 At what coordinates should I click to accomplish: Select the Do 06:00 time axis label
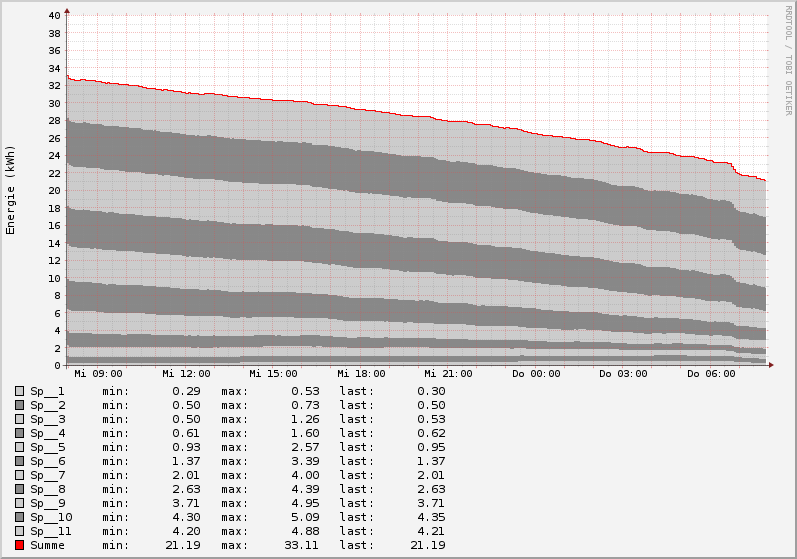coord(711,374)
